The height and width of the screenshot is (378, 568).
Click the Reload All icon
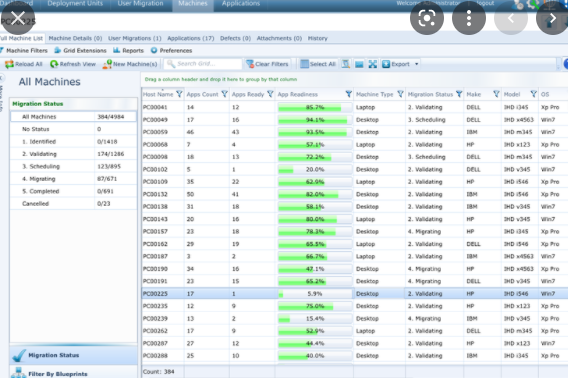pyautogui.click(x=9, y=64)
